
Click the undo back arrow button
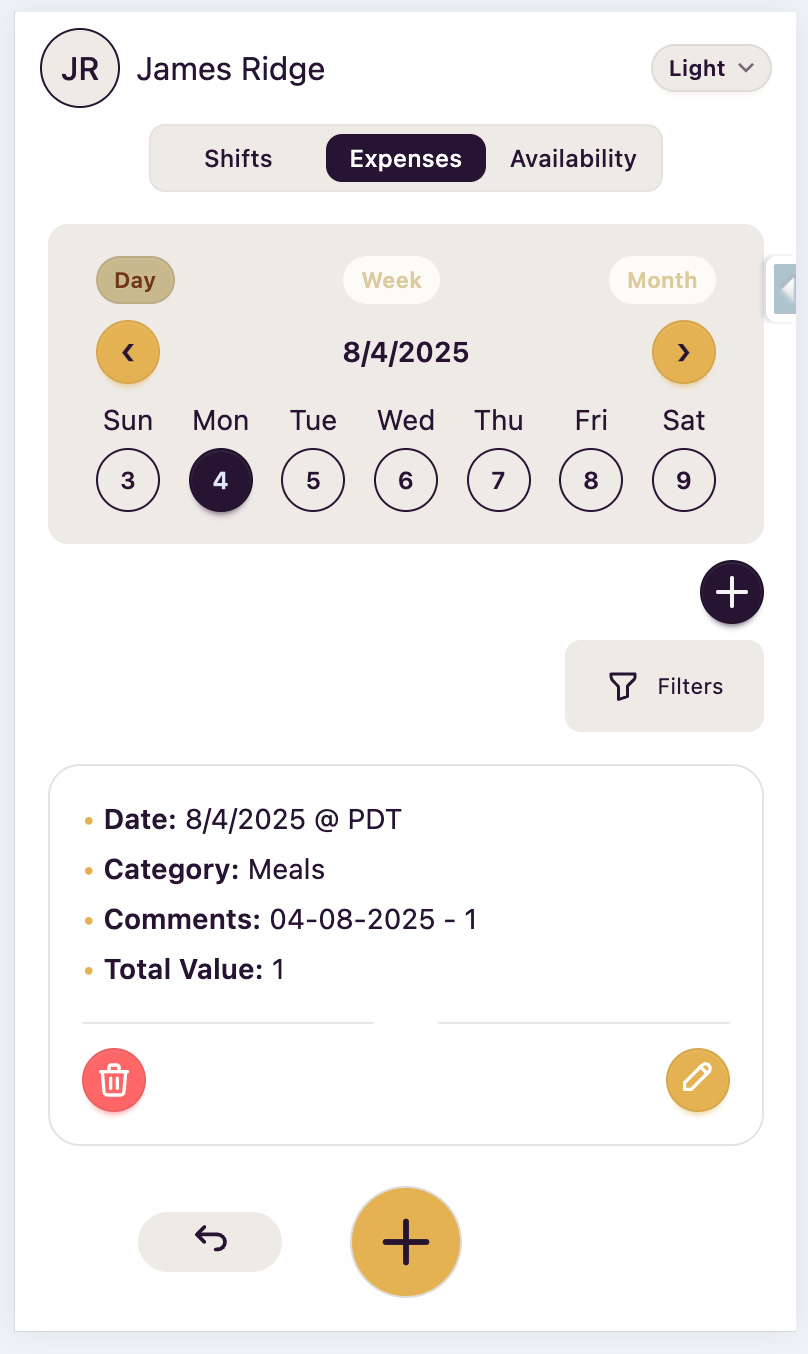click(210, 1241)
